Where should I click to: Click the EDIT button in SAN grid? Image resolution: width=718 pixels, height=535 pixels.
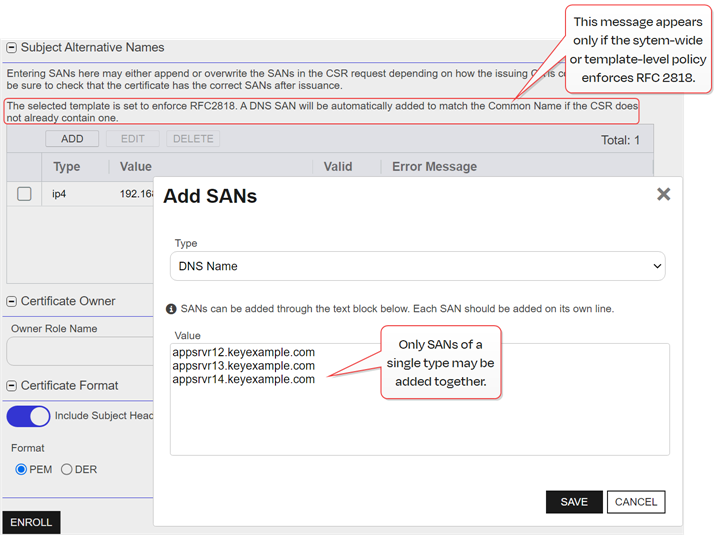coord(132,139)
